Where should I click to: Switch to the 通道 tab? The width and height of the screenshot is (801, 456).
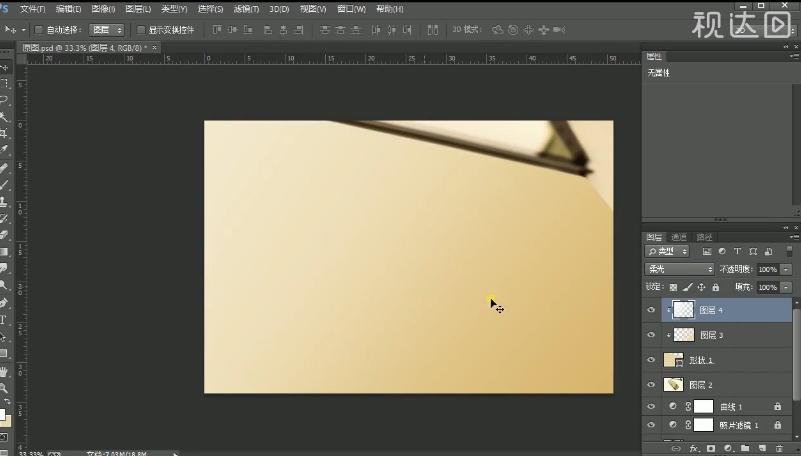679,237
